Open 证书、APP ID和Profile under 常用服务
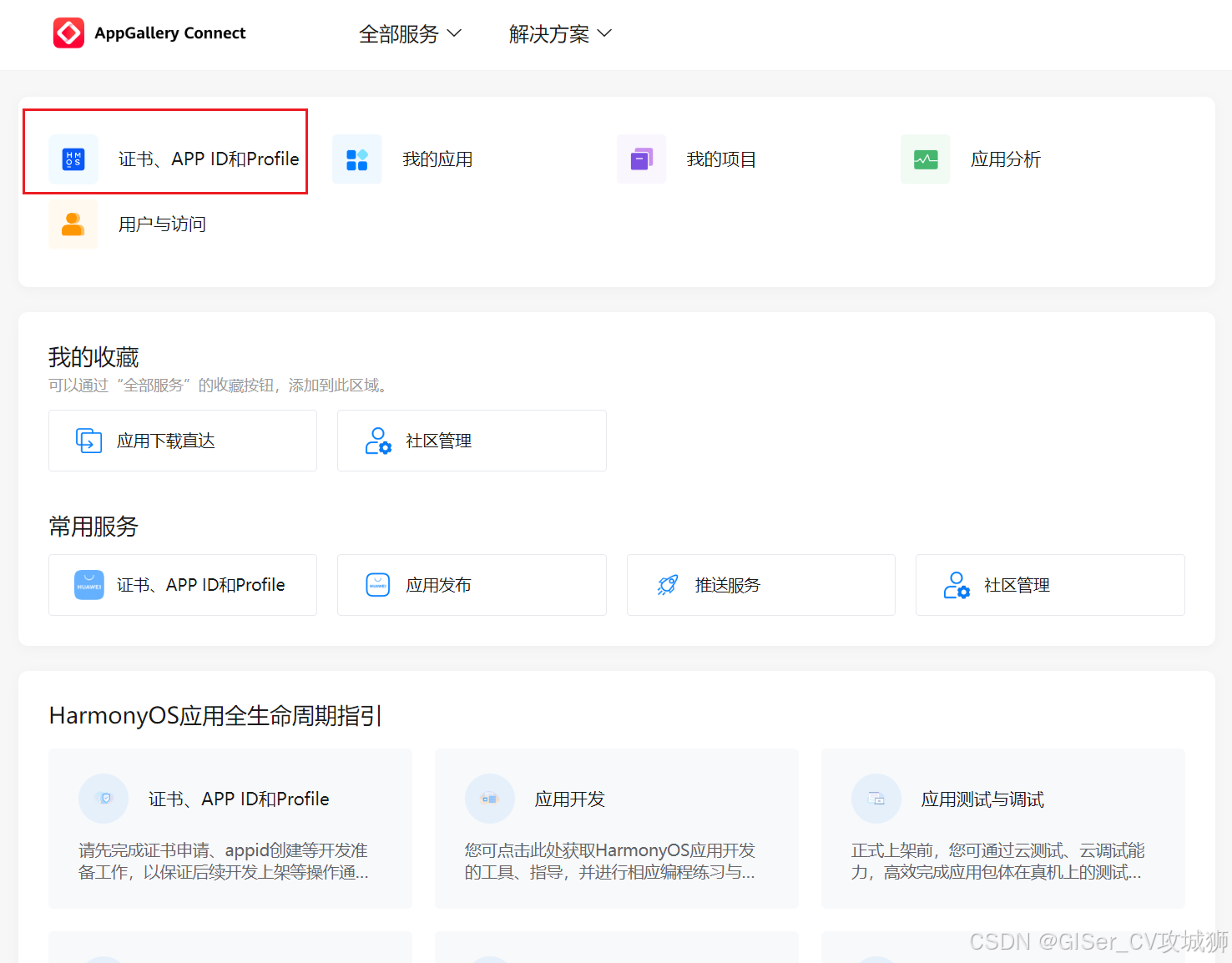The width and height of the screenshot is (1232, 963). [183, 585]
